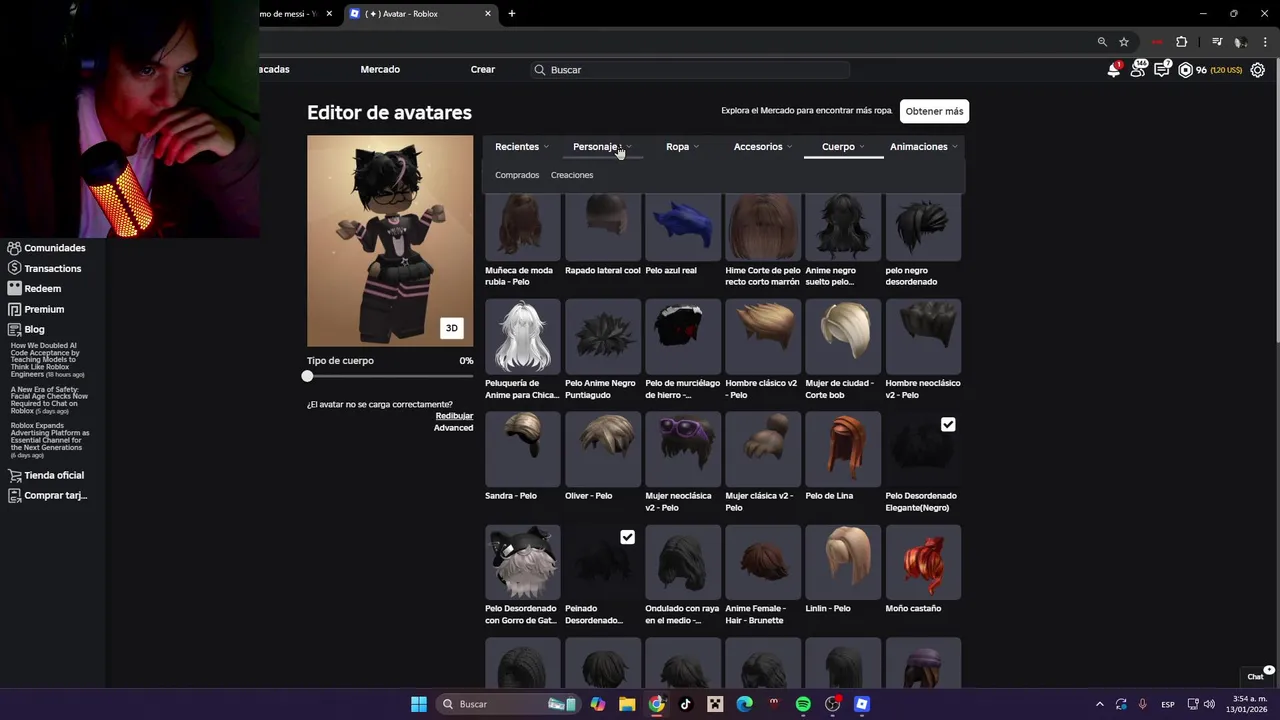
Task: Click the browser zoom magnifier icon
Action: coord(1102,42)
